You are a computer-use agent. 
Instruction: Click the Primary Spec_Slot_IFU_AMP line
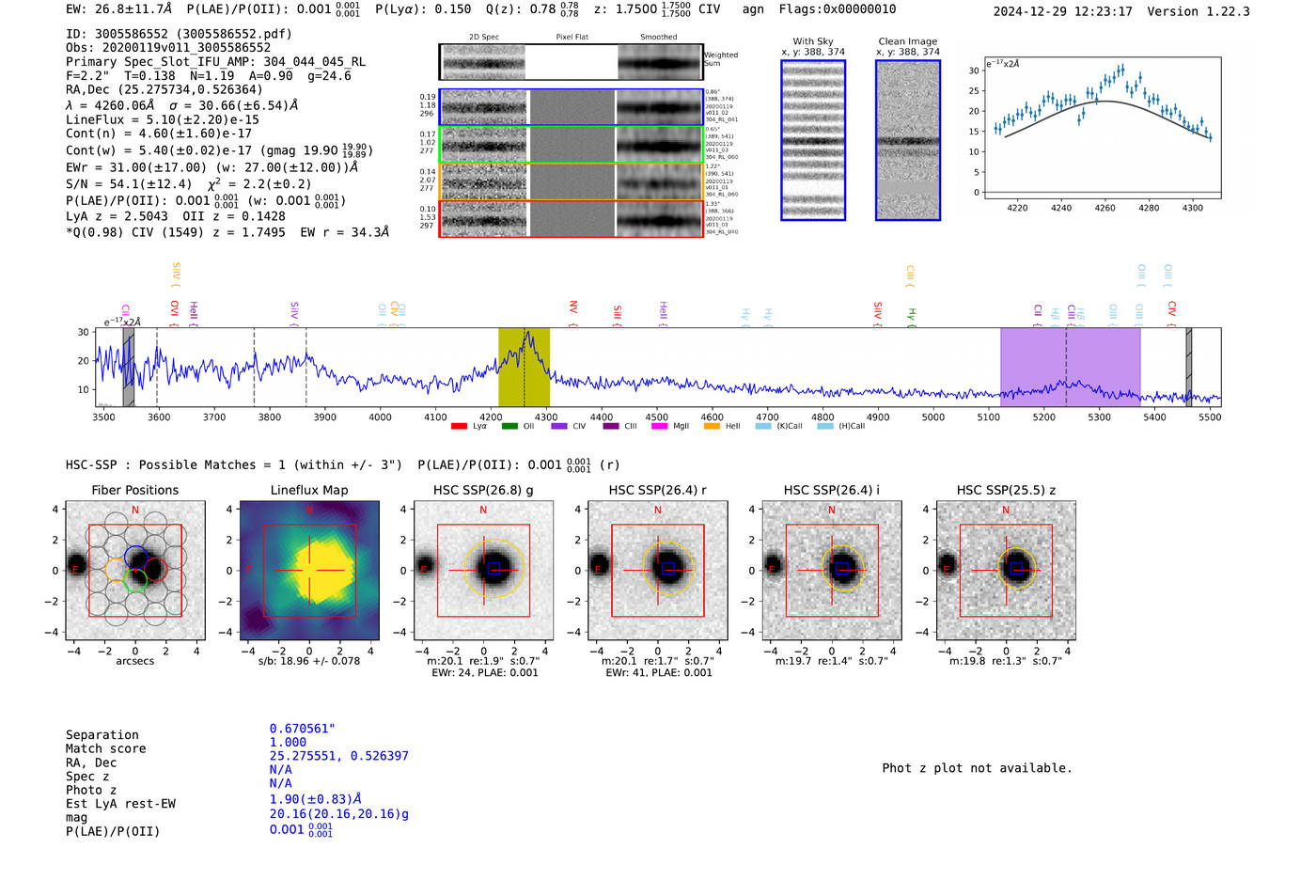[215, 62]
